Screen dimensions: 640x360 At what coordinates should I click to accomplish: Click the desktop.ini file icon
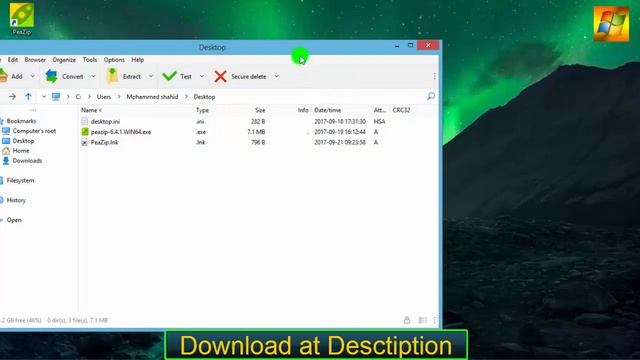point(84,121)
